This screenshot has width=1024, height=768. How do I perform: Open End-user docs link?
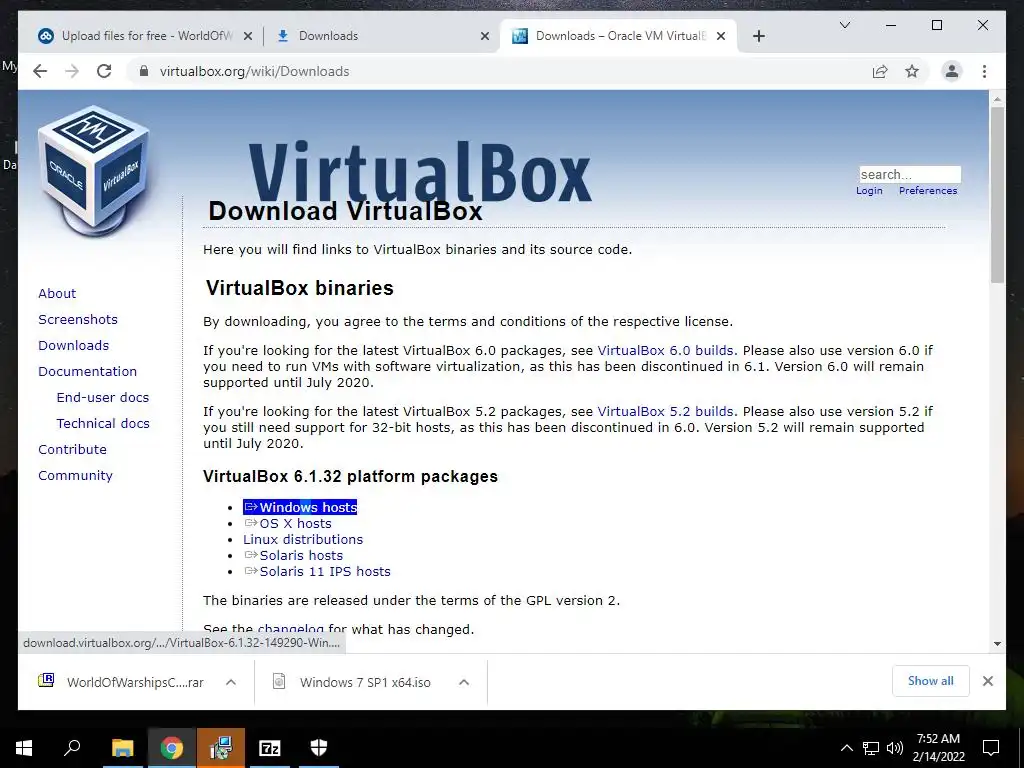pos(103,397)
